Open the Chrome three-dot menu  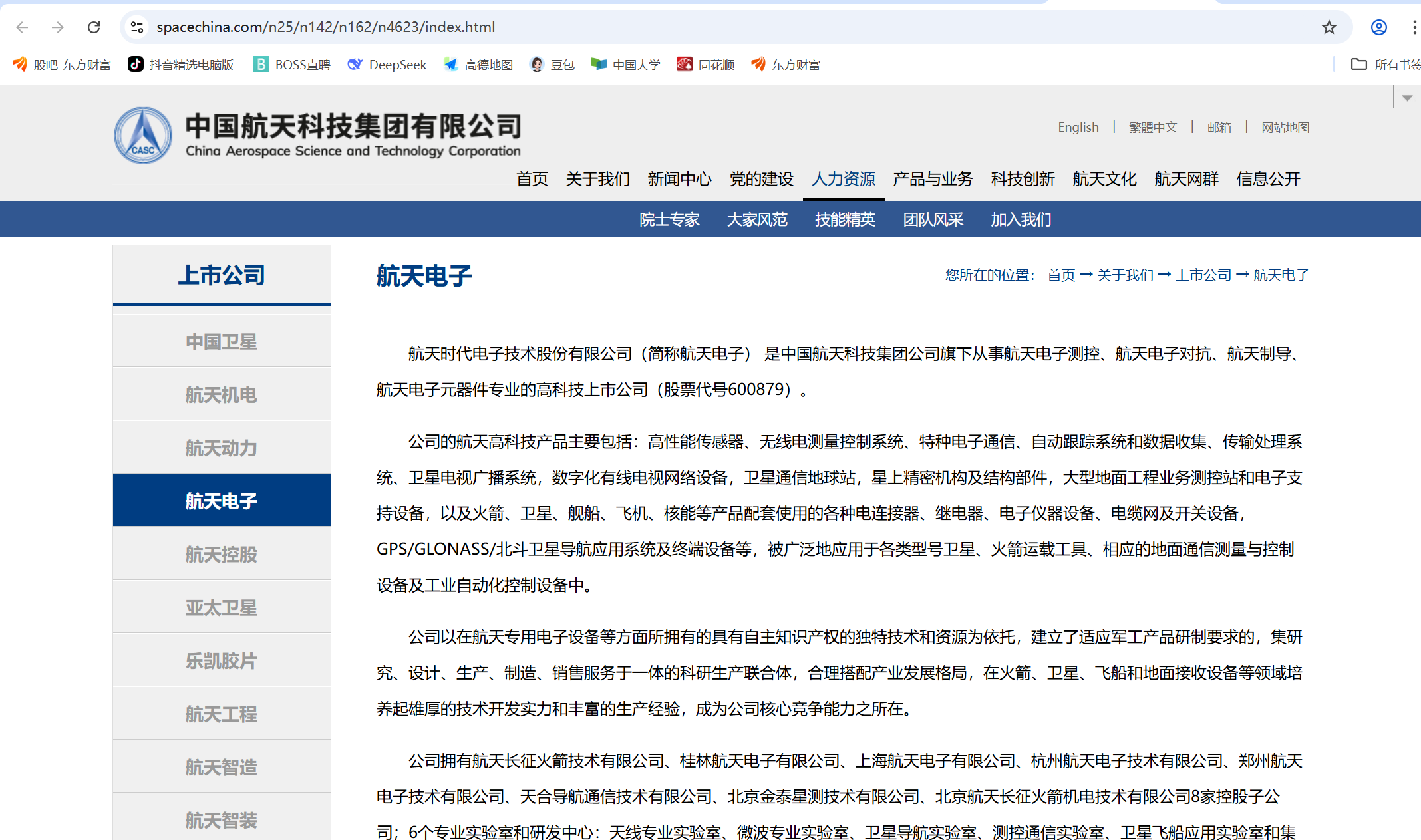(1414, 27)
